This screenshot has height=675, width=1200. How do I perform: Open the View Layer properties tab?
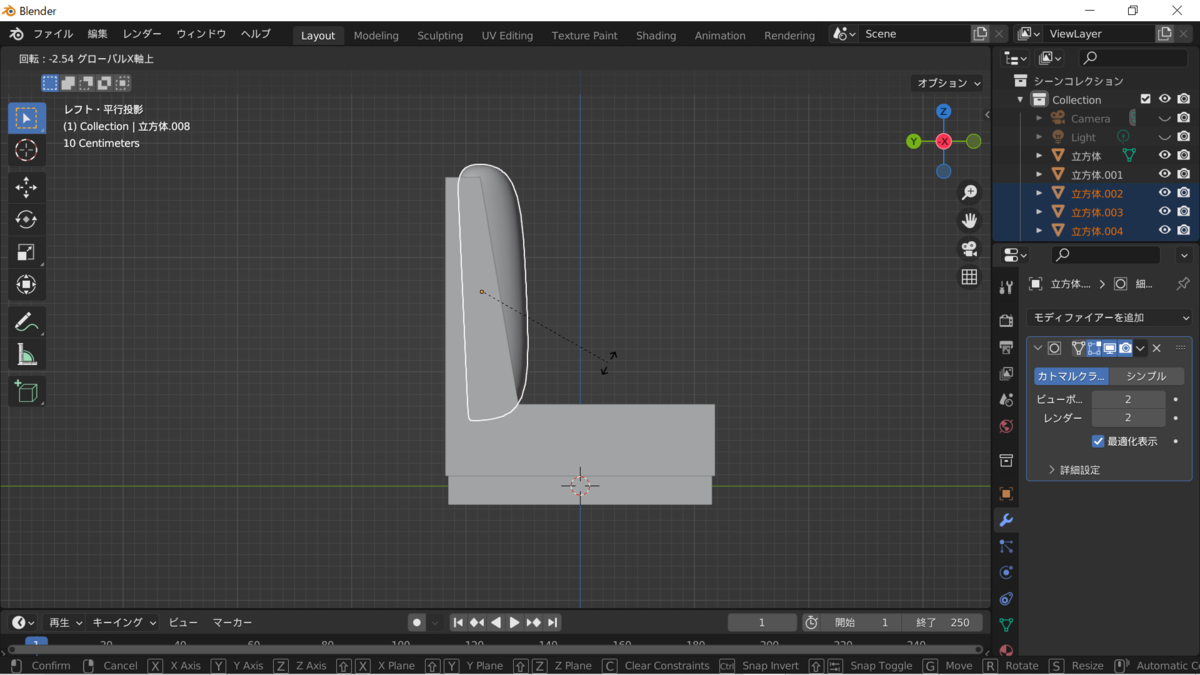click(1006, 373)
